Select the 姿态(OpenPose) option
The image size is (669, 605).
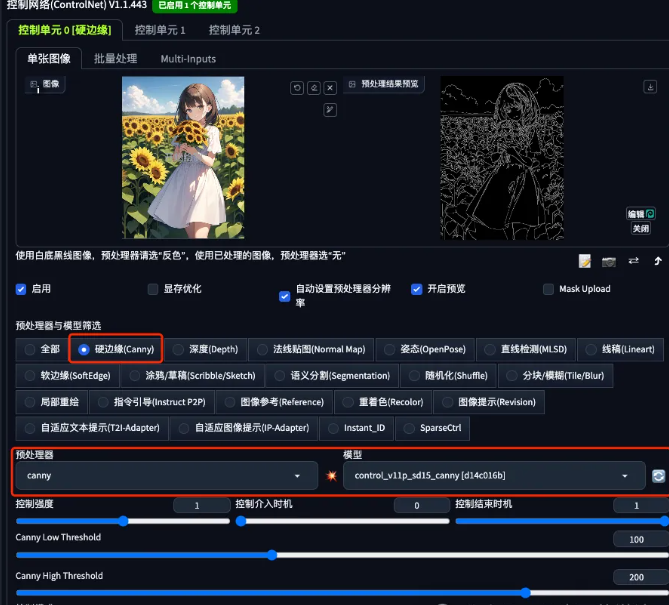click(425, 349)
